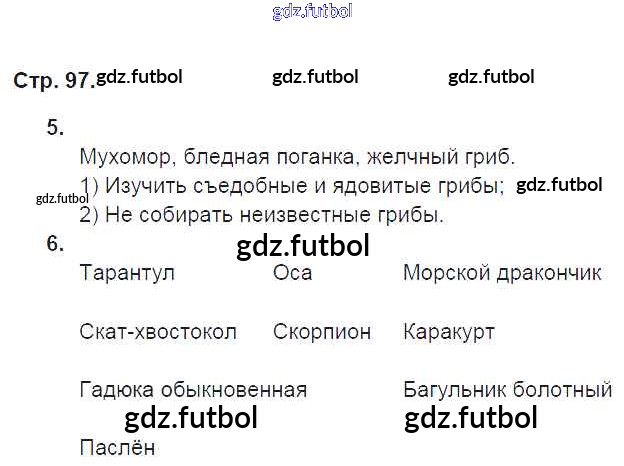Screen dimensions: 624x466
Task: Click the word "Скорпион"
Action: point(321,331)
